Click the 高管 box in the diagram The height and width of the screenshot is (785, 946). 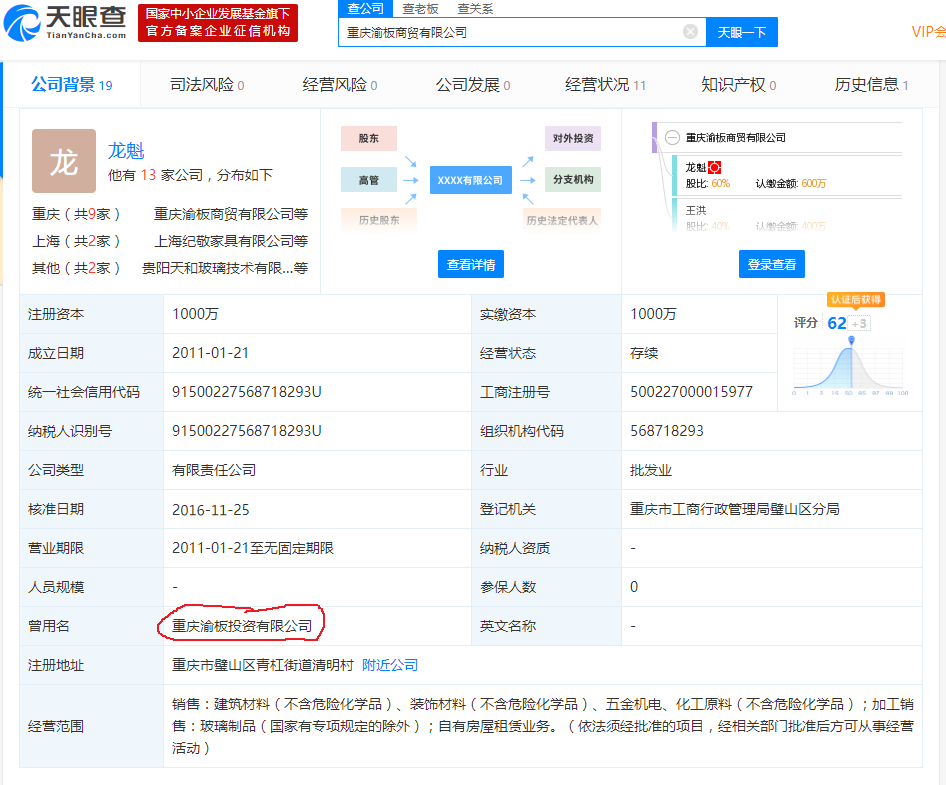tap(369, 180)
